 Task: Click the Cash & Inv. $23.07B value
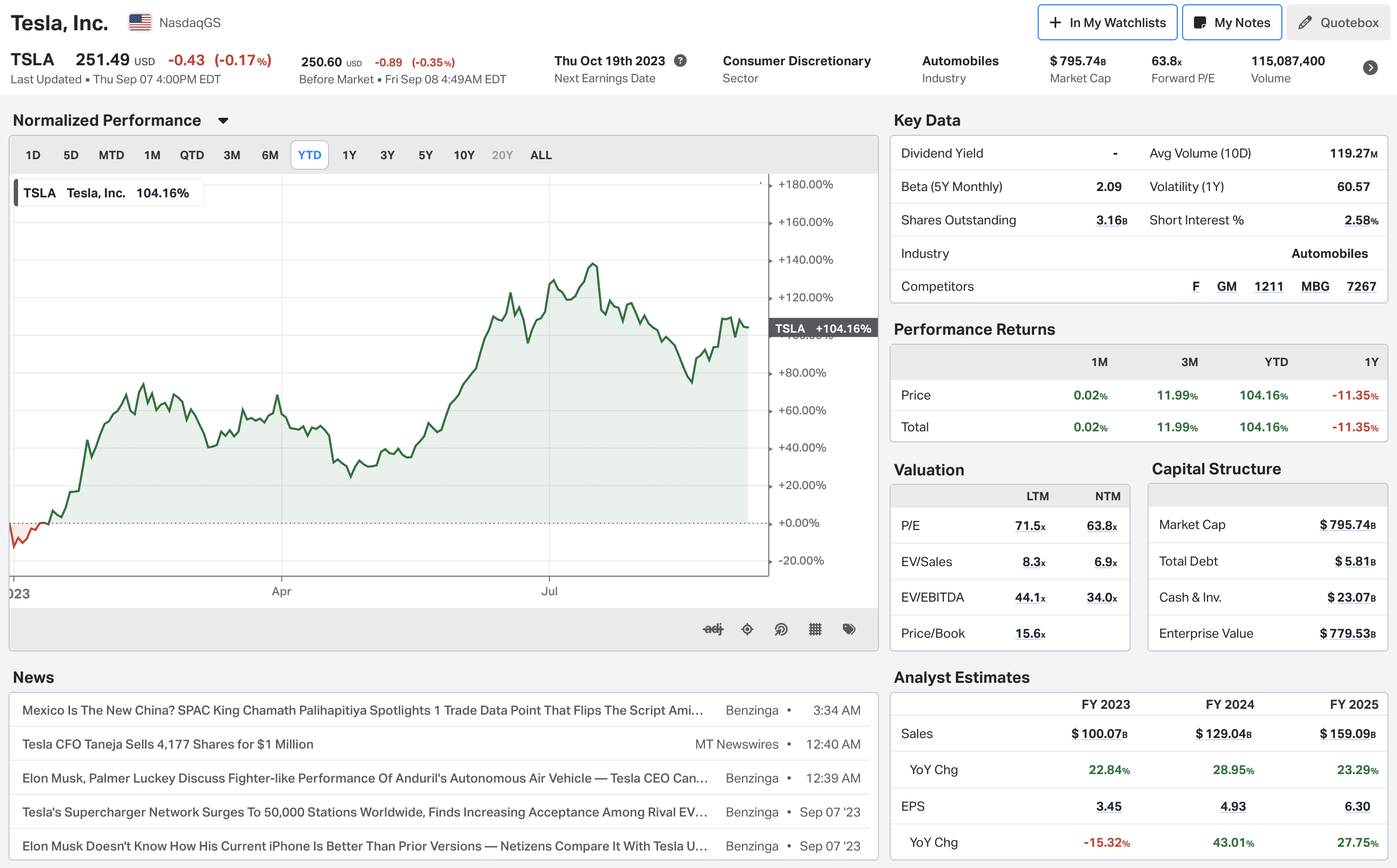tap(1351, 597)
